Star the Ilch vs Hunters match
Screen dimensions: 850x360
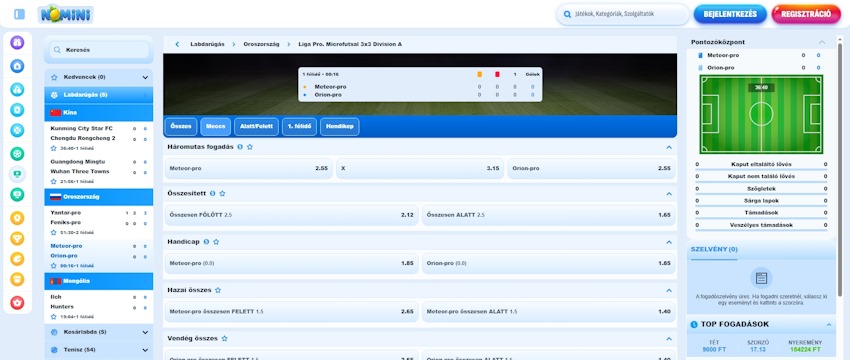54,317
